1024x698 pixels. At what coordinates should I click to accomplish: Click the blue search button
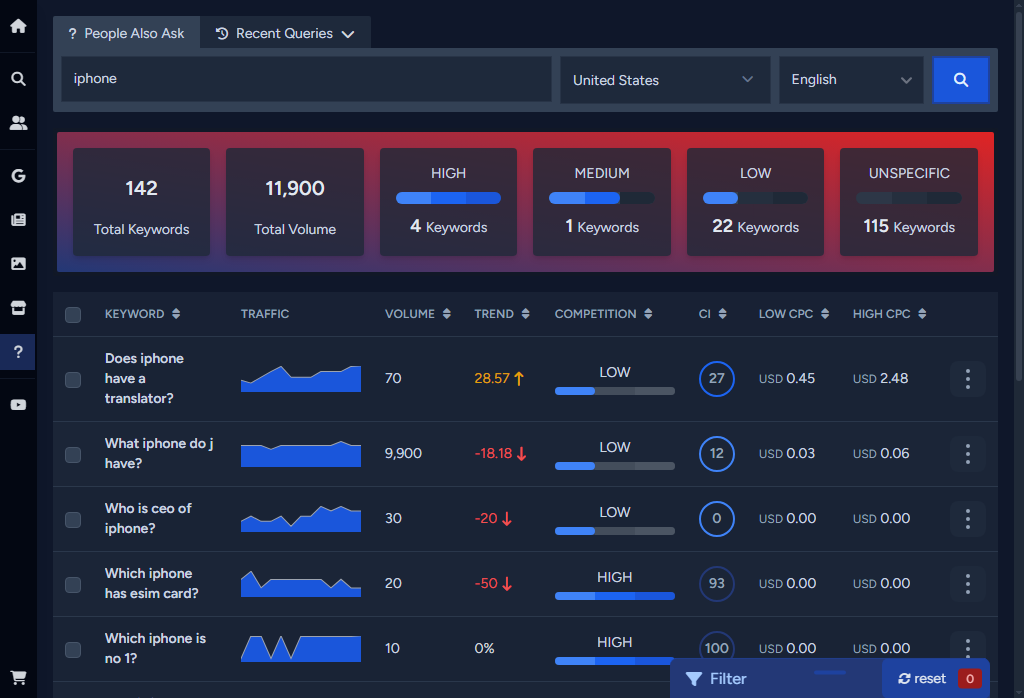961,80
